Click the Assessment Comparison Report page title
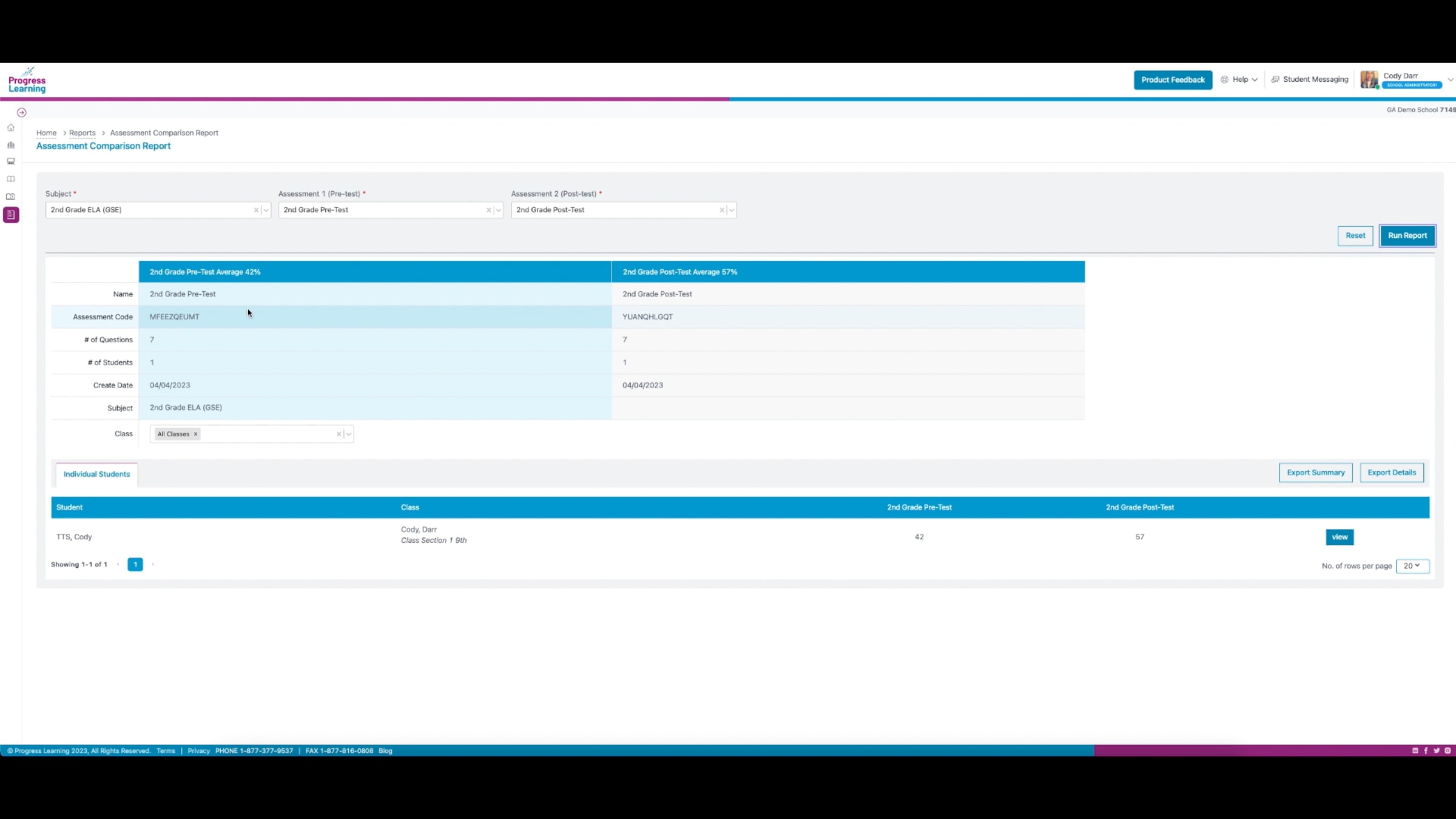 103,146
